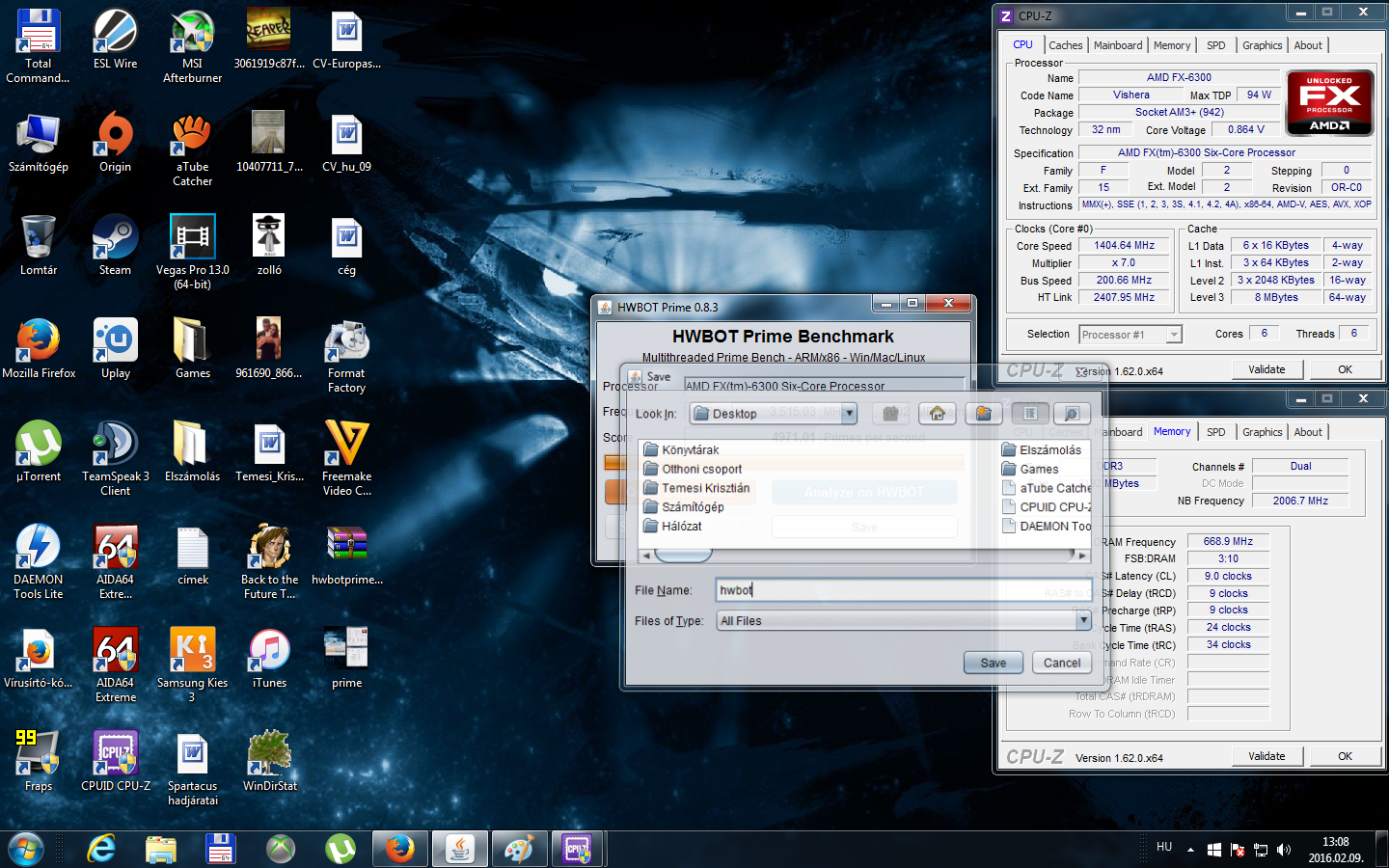Open the Uplay desktop icon

[x=116, y=348]
